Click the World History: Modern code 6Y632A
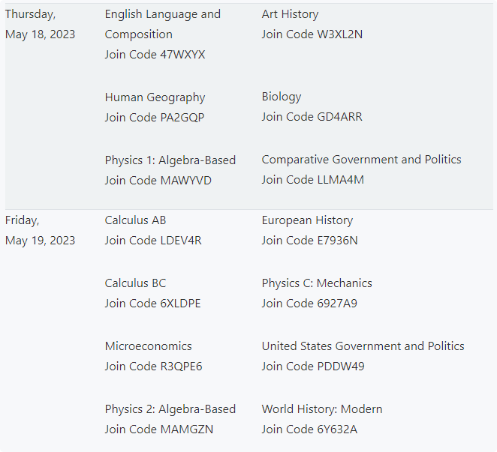497x452 pixels. pyautogui.click(x=309, y=429)
